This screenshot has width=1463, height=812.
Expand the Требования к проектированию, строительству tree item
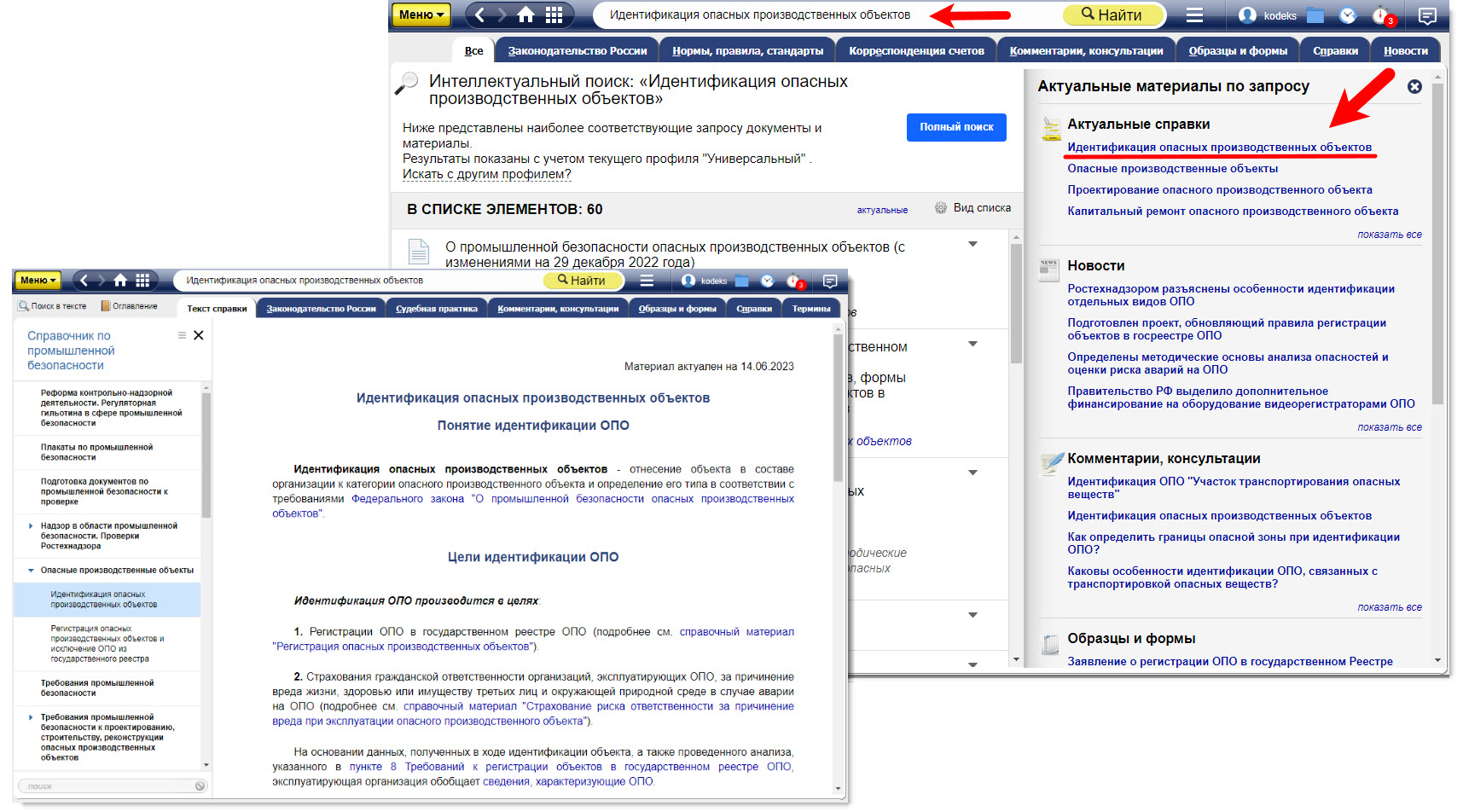(32, 717)
